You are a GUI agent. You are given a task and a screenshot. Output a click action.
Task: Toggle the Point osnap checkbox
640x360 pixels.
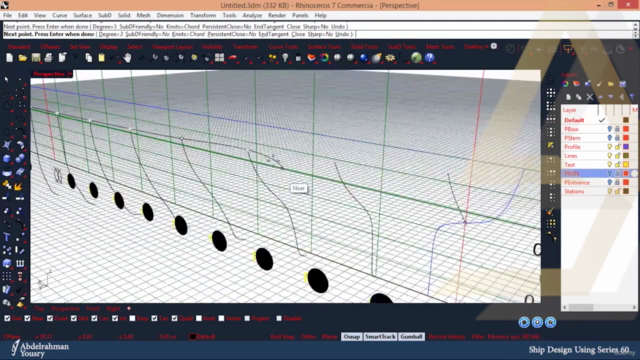[x=50, y=318]
